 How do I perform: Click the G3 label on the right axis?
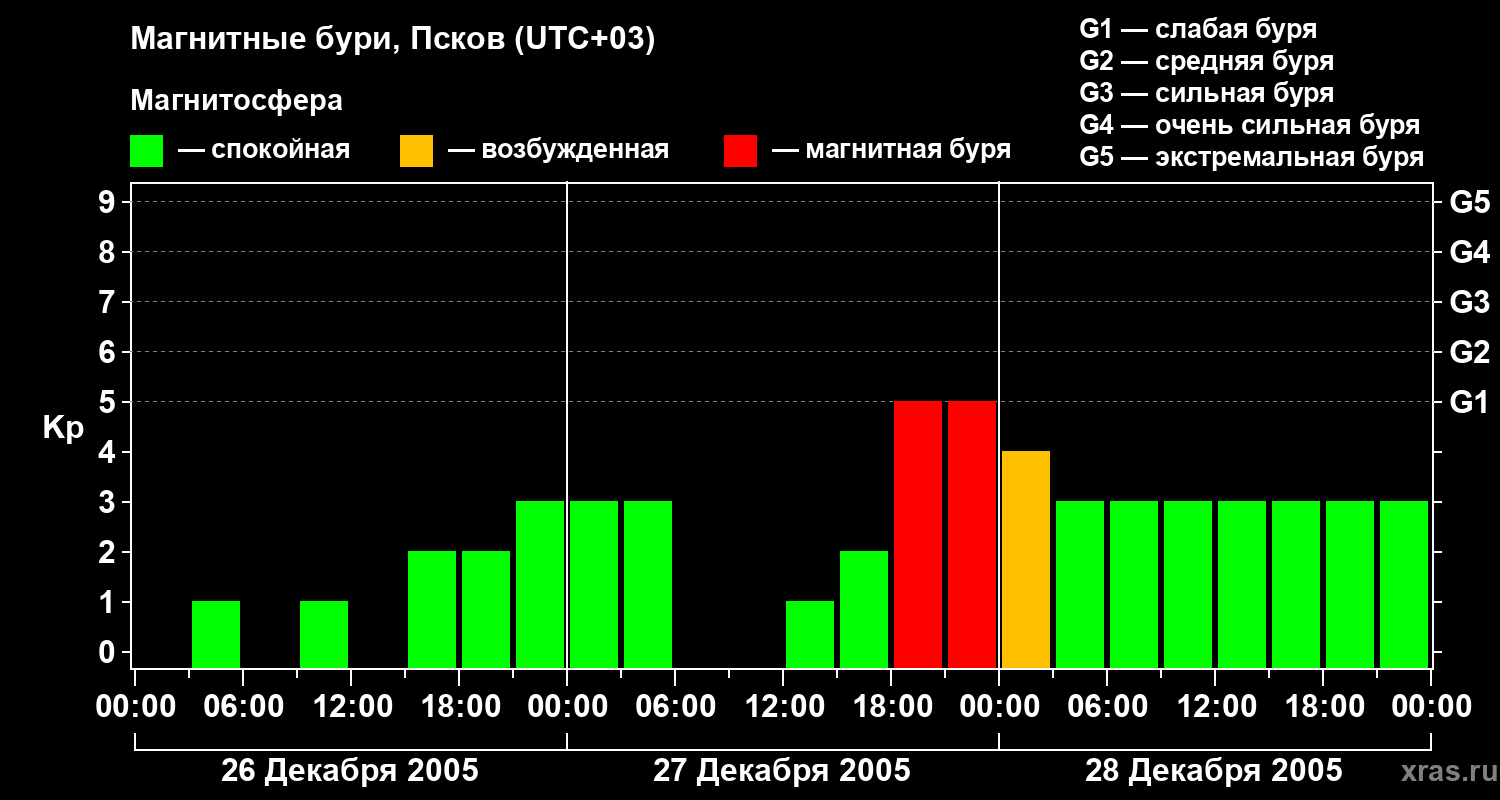coord(1470,302)
